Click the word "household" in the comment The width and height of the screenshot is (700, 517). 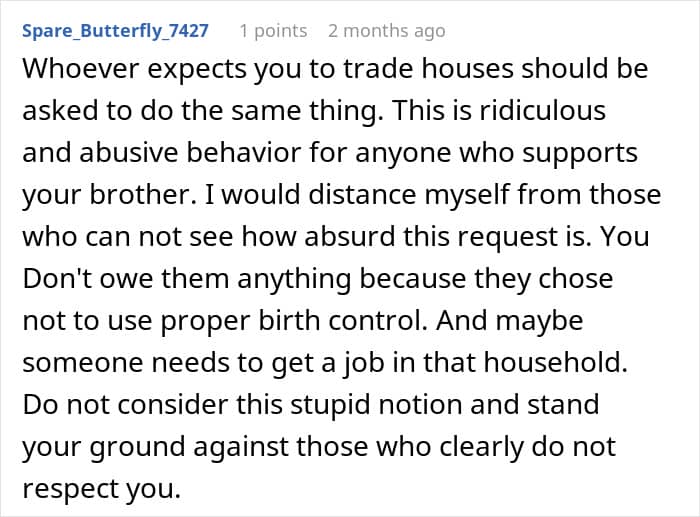[555, 363]
